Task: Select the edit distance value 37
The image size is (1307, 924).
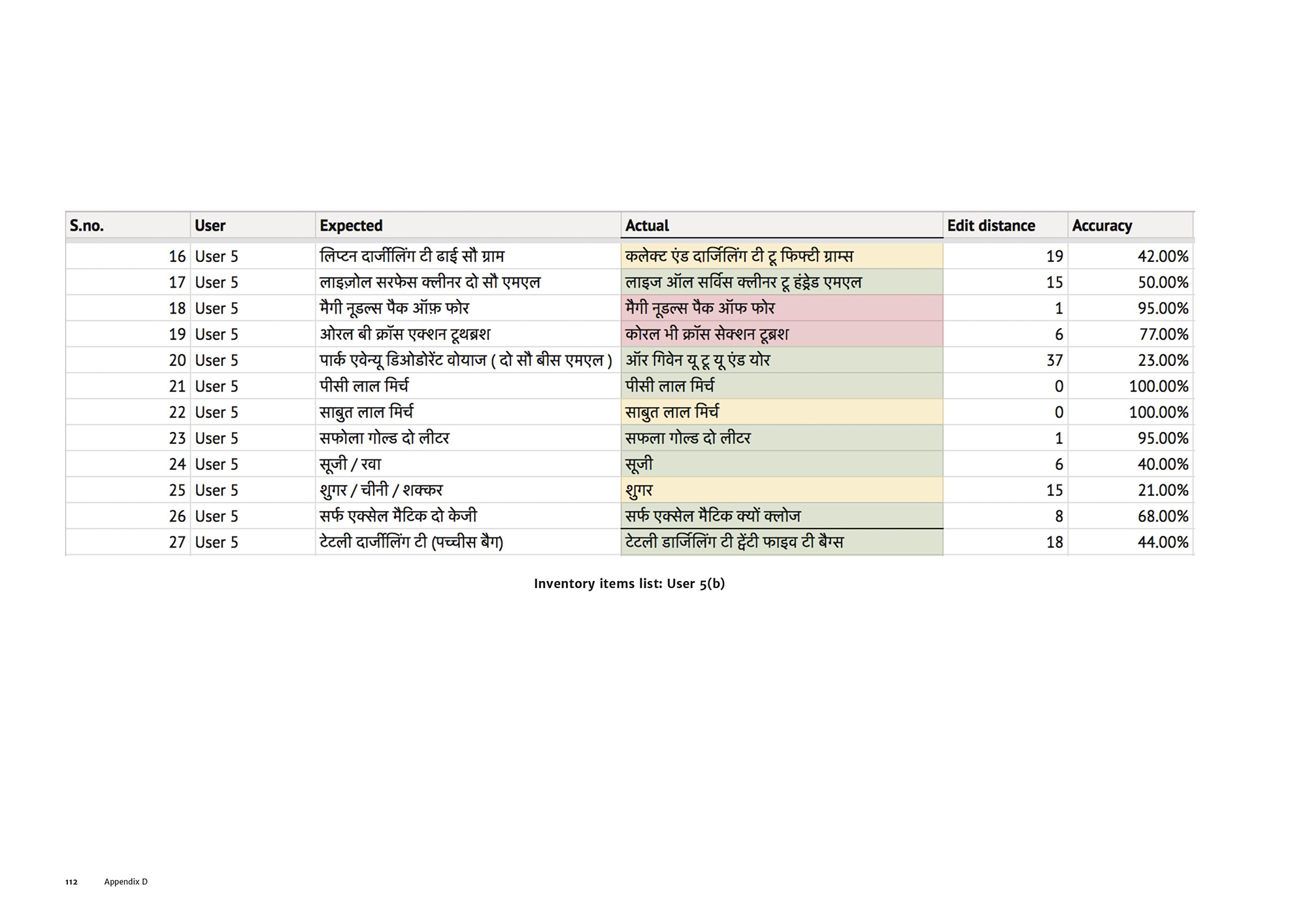Action: click(x=1054, y=360)
